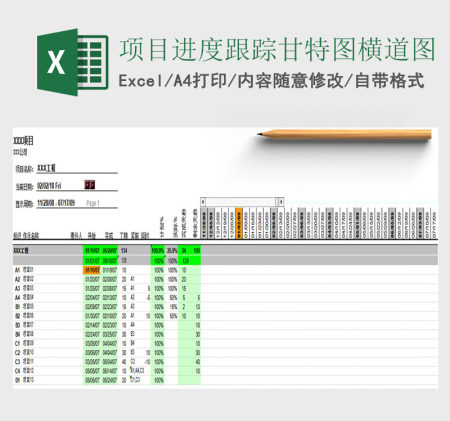Click the timeline horizontal scrollbar track

[242, 202]
